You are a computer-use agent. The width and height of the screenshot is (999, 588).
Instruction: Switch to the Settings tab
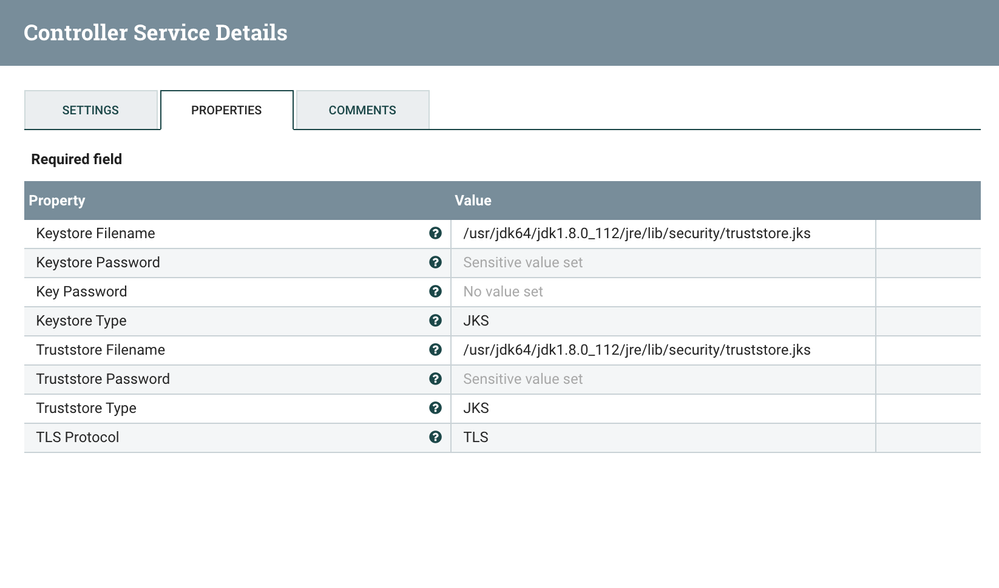[90, 110]
